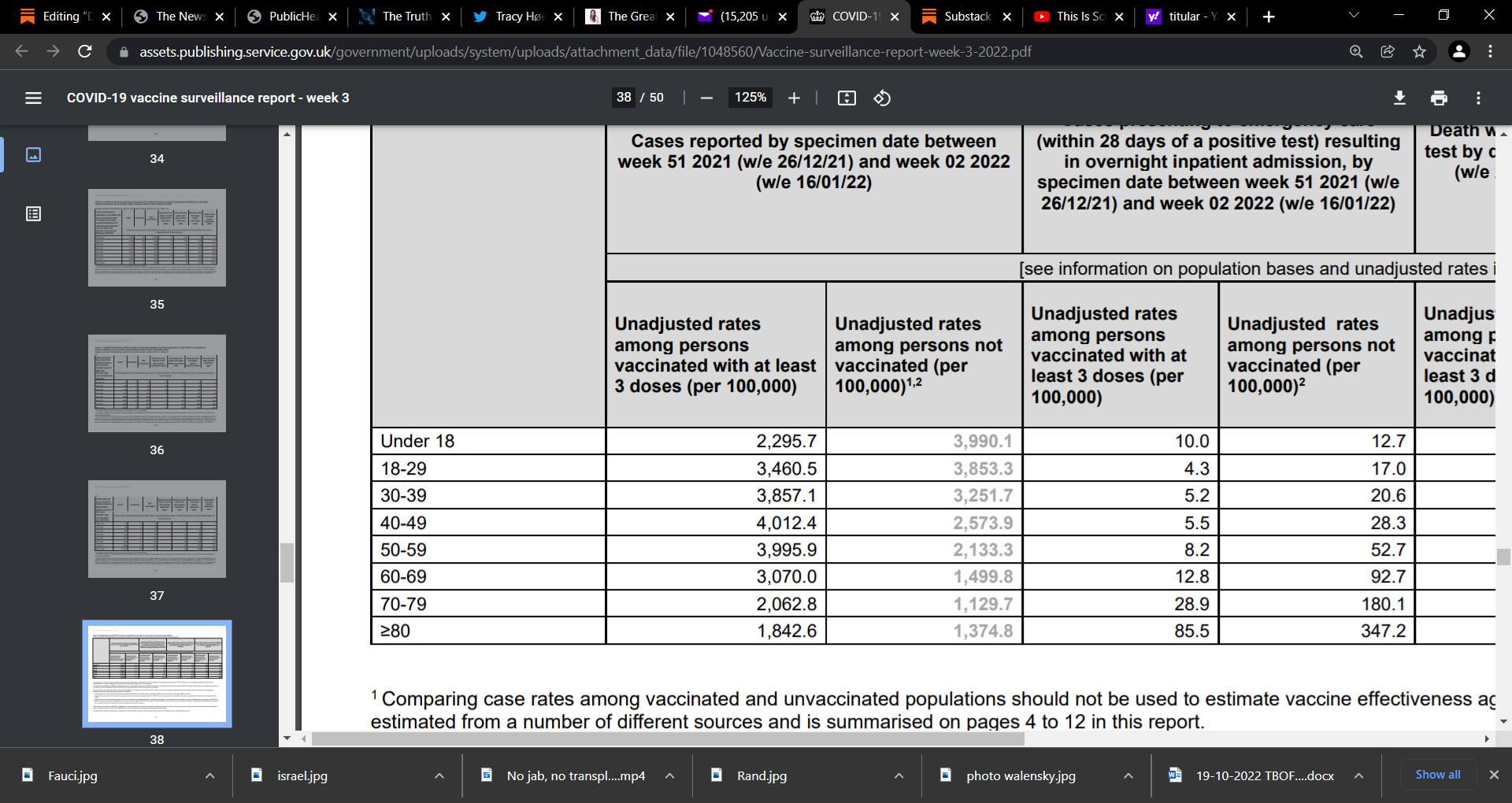Image resolution: width=1512 pixels, height=803 pixels.
Task: Expand options for 19-10-2022 TBOF docx download
Action: pos(1358,775)
